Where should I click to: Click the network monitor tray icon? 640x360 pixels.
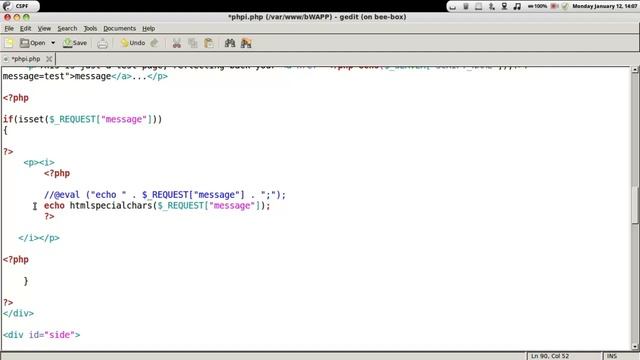[504, 6]
